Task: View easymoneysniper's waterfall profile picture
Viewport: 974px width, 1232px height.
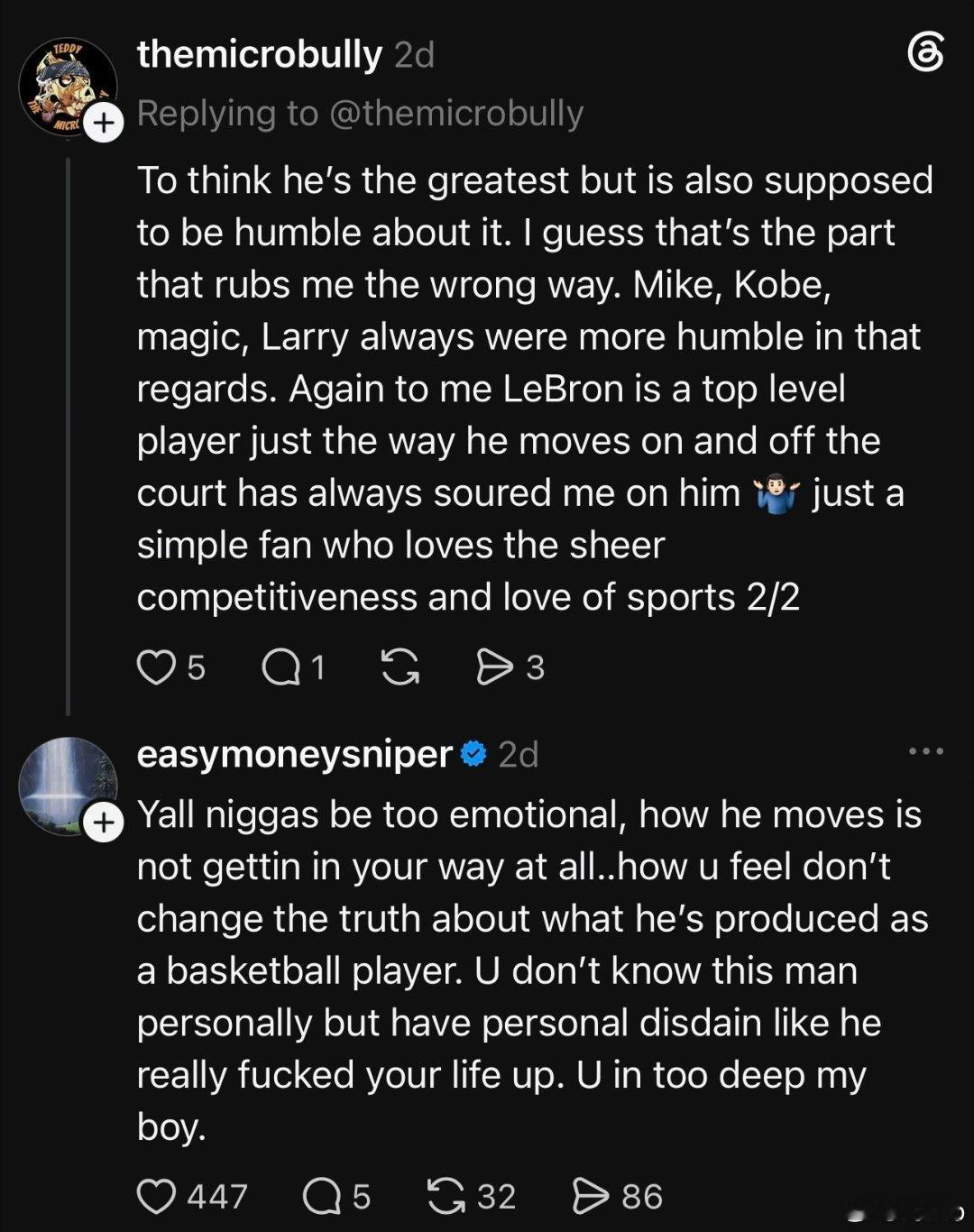Action: (68, 786)
